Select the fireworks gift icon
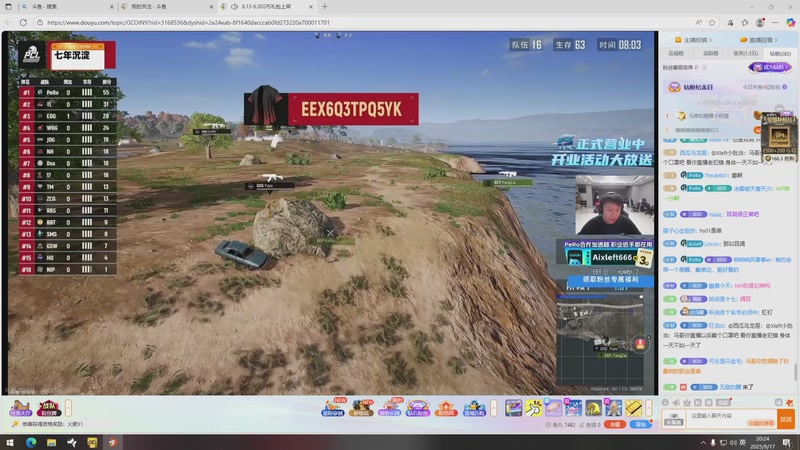Viewport: 800px width, 450px height. (573, 408)
